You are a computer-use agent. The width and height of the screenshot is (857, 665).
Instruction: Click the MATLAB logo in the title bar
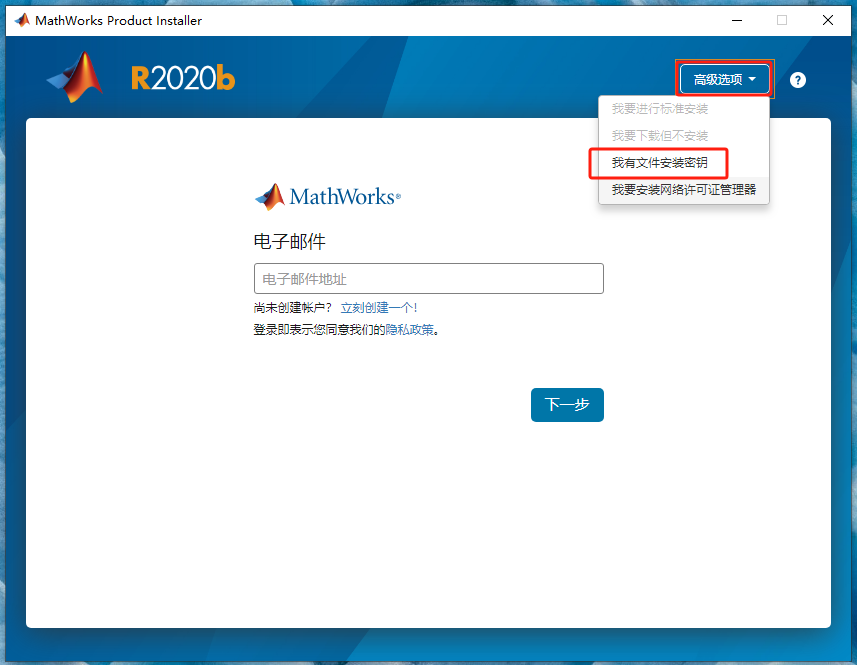[x=22, y=20]
